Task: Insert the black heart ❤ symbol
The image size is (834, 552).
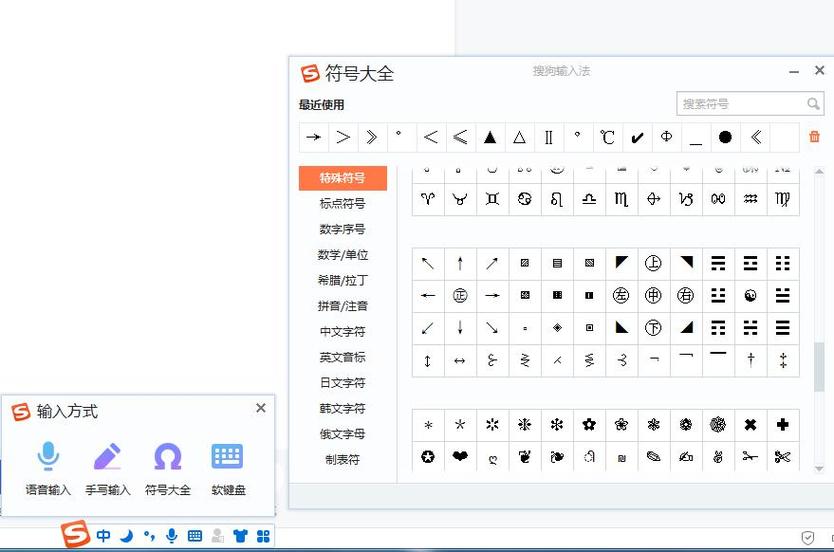Action: tap(460, 456)
